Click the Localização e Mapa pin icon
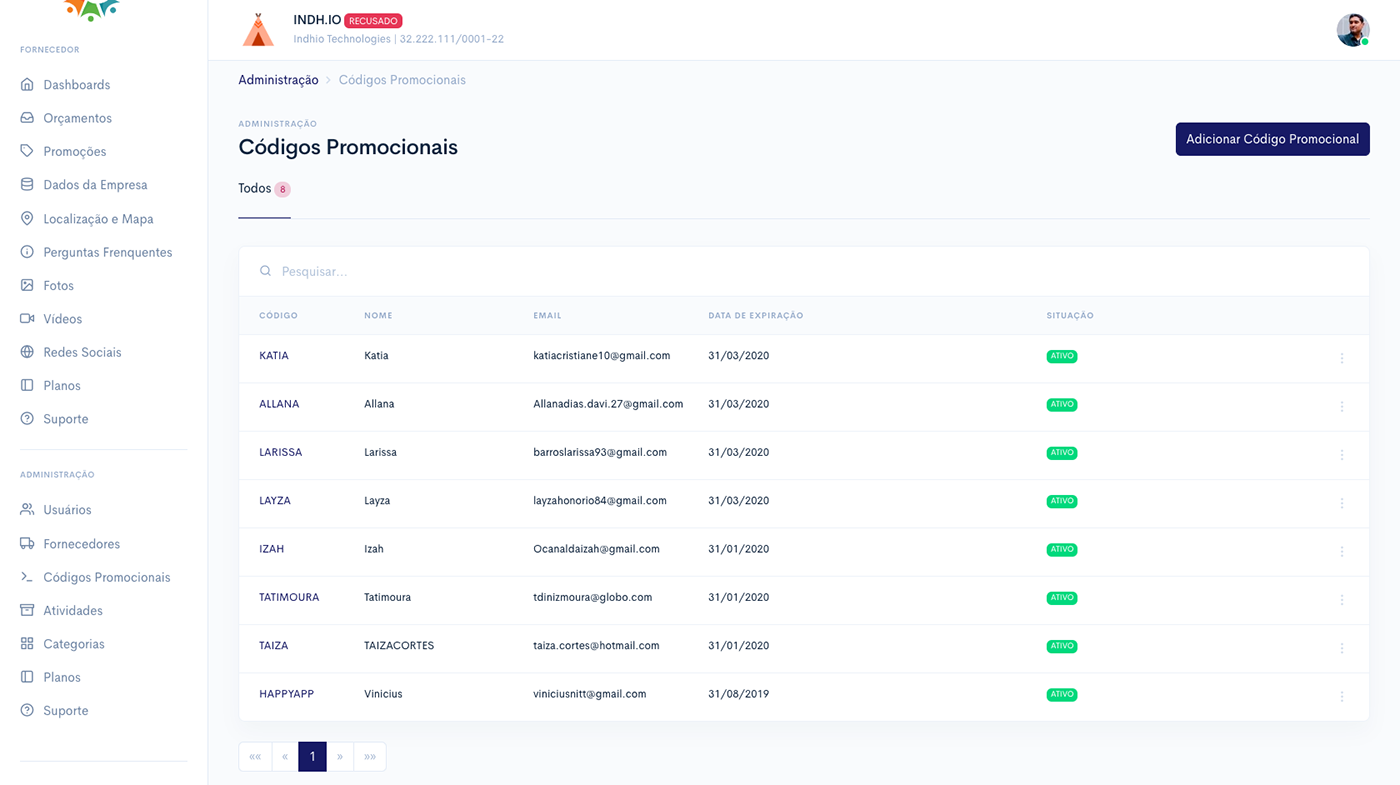The height and width of the screenshot is (785, 1400). coord(27,219)
